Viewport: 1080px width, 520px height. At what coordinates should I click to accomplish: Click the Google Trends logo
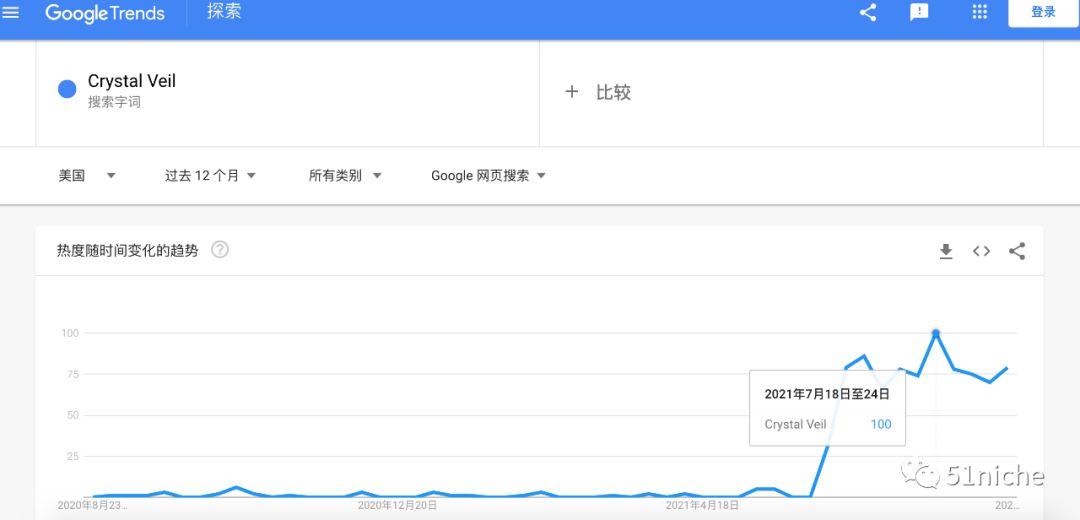point(105,12)
